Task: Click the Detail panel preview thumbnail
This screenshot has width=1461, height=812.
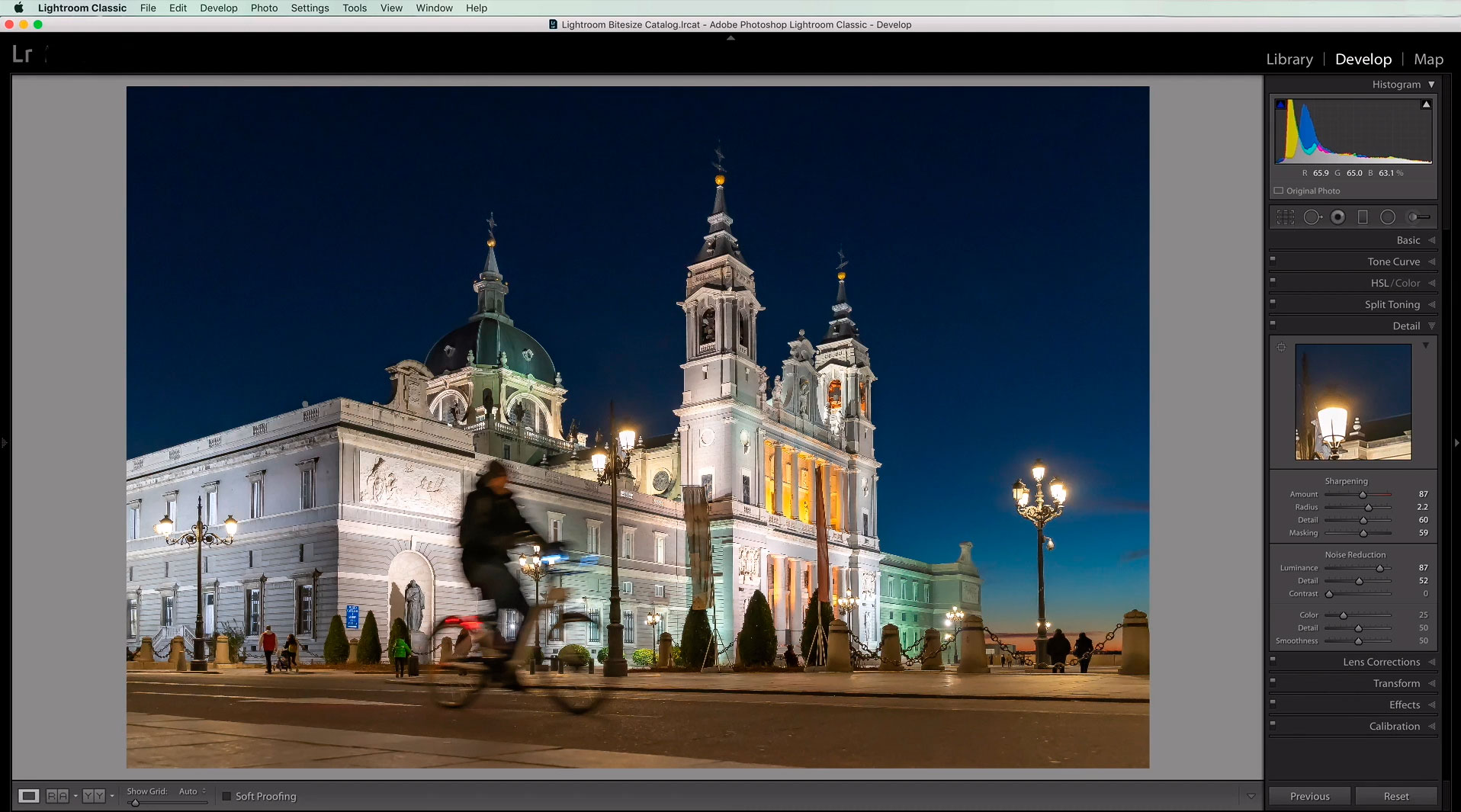Action: 1353,402
